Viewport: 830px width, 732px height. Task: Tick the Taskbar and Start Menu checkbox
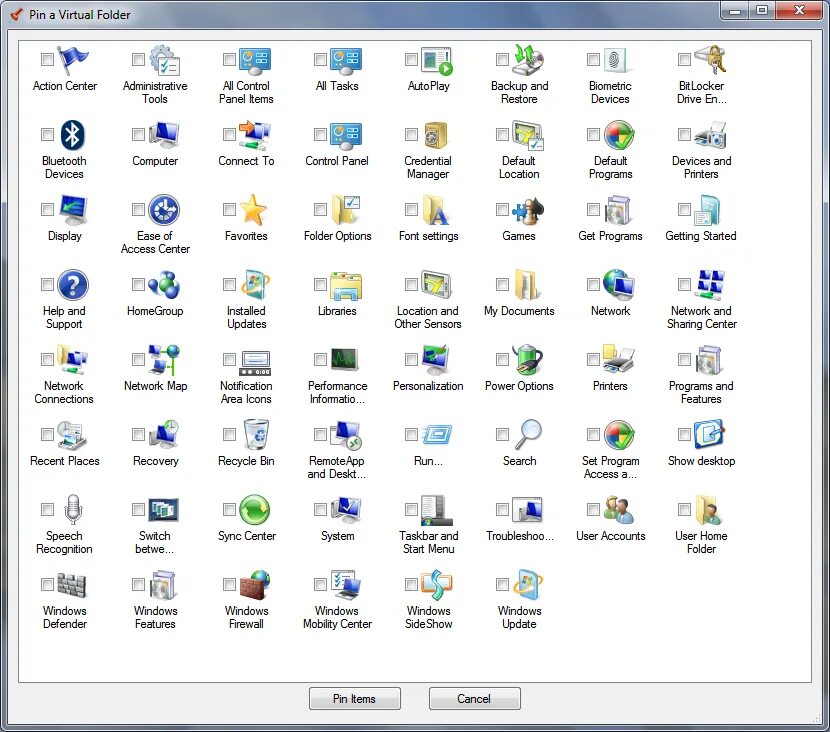point(411,510)
